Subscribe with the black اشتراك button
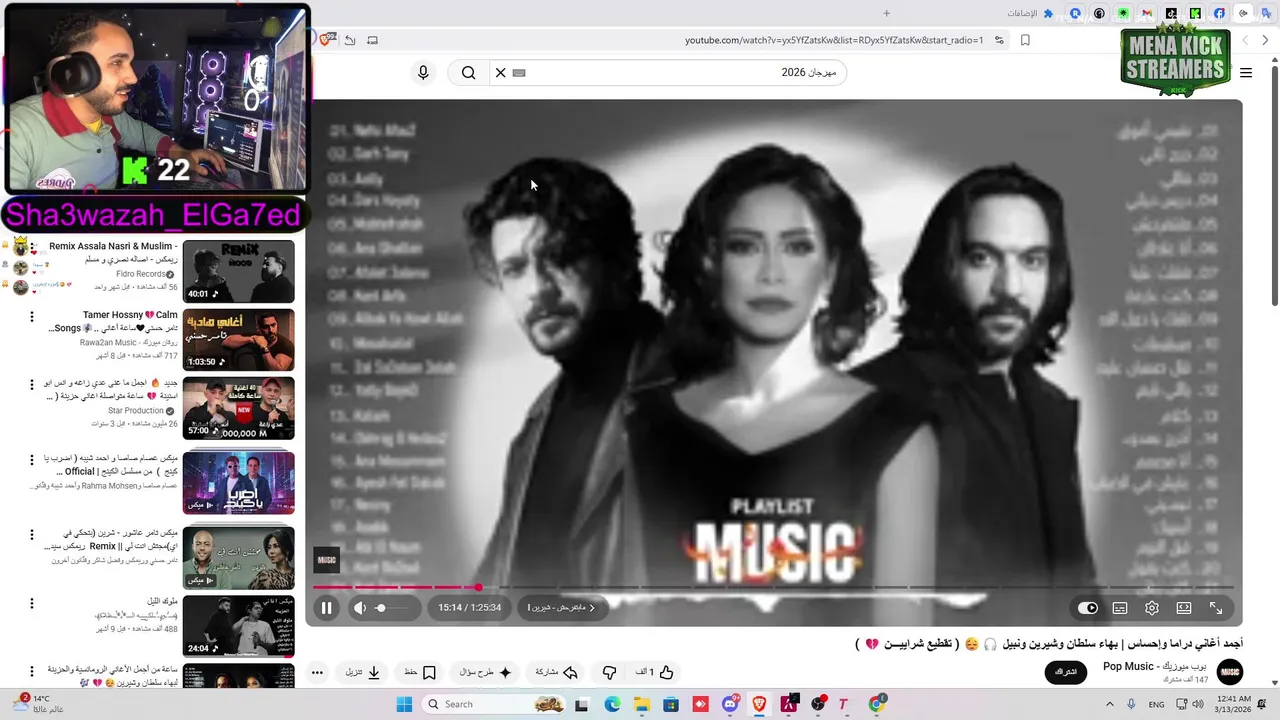 [1066, 672]
